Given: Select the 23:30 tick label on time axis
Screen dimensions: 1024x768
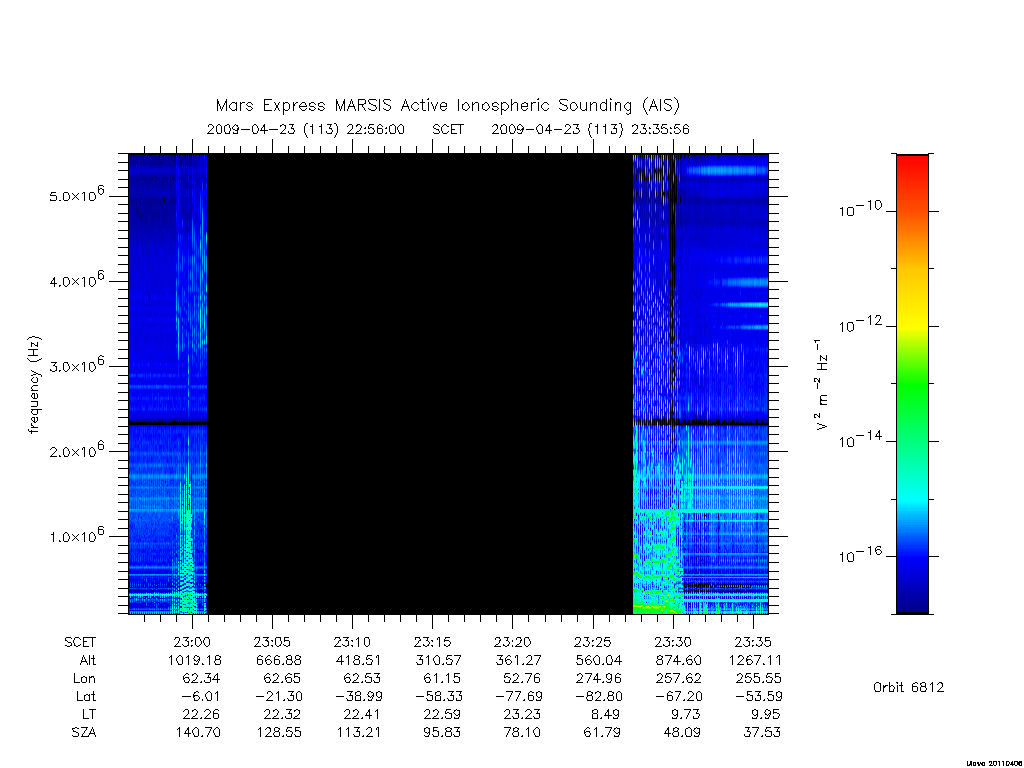Looking at the screenshot, I should coord(673,642).
